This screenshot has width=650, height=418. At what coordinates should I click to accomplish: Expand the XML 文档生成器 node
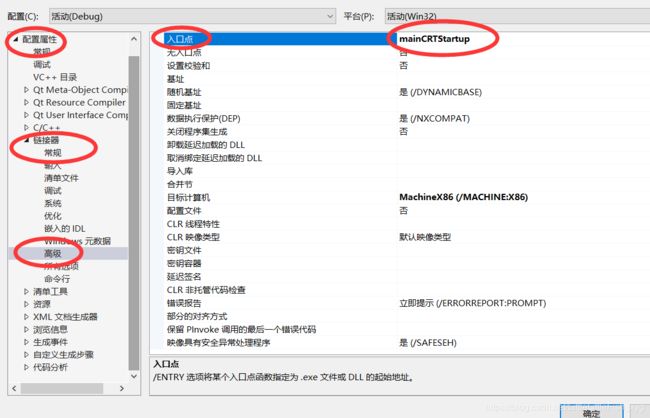(x=27, y=317)
